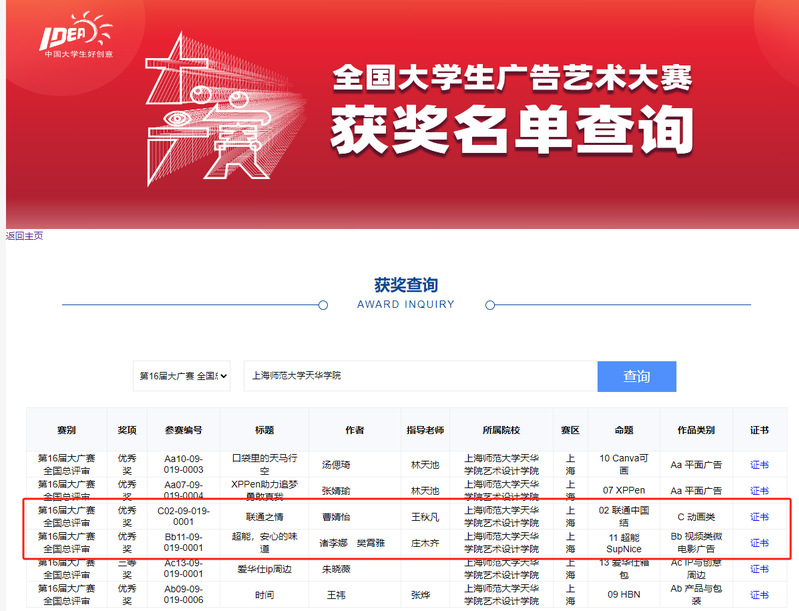Click the IDEA logo in the banner

(75, 34)
